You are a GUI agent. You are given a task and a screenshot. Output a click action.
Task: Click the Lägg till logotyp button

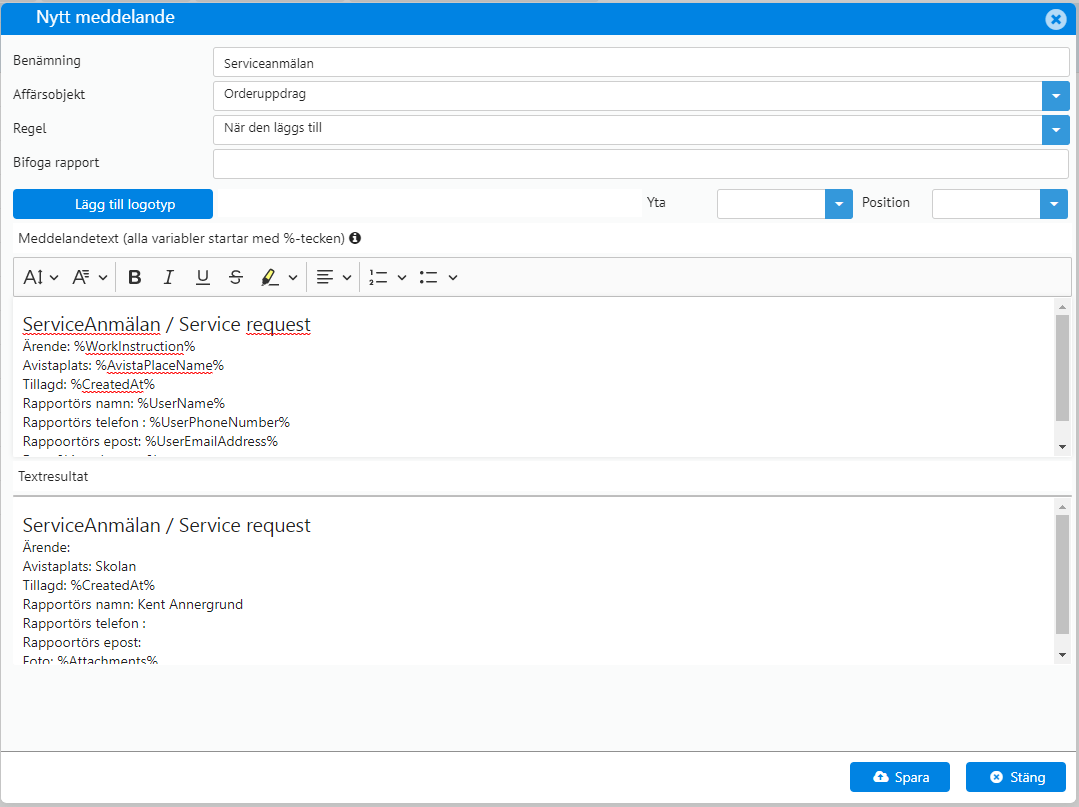[x=113, y=204]
